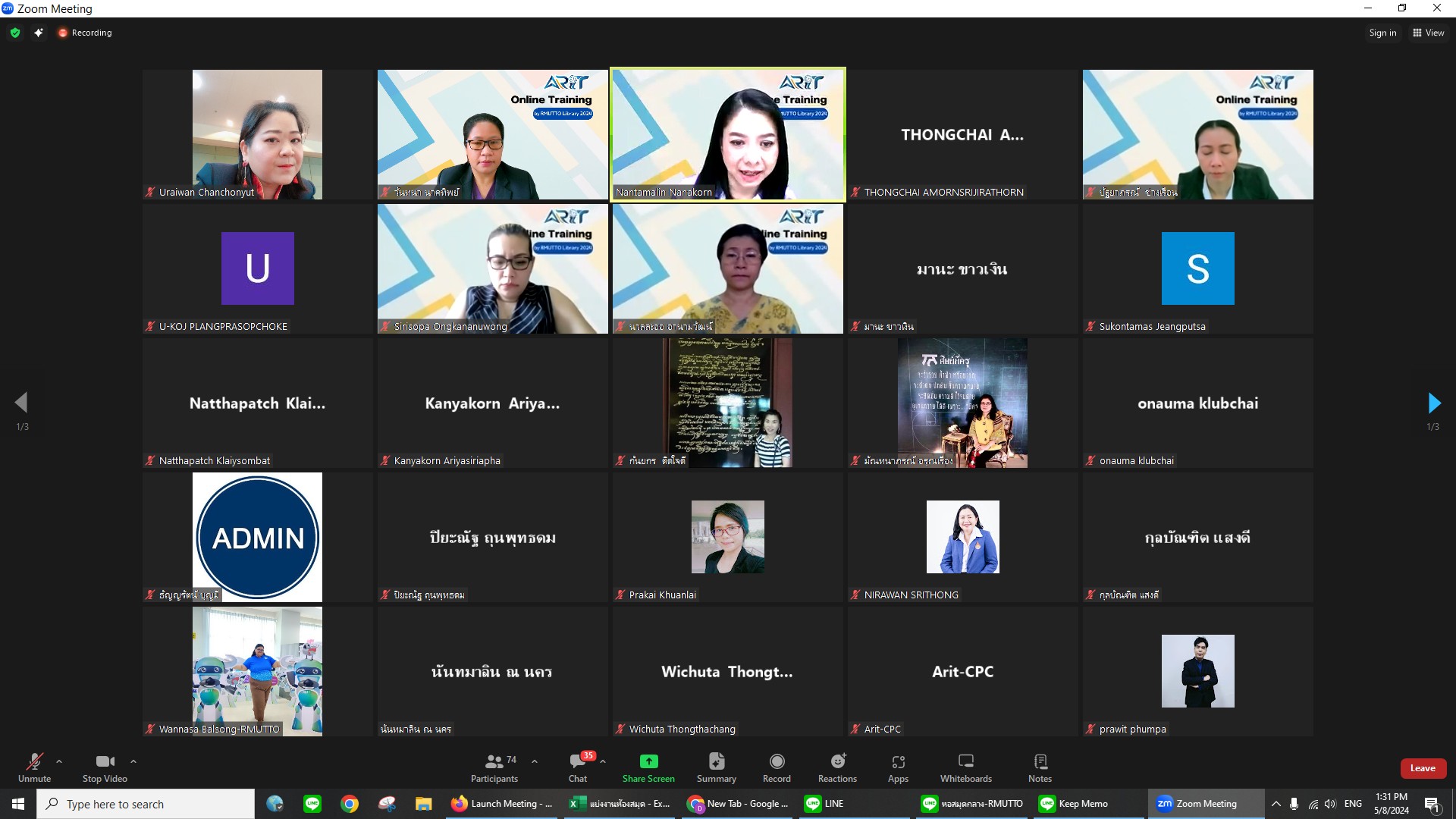Open Windows Start menu
The width and height of the screenshot is (1456, 819).
click(x=18, y=804)
